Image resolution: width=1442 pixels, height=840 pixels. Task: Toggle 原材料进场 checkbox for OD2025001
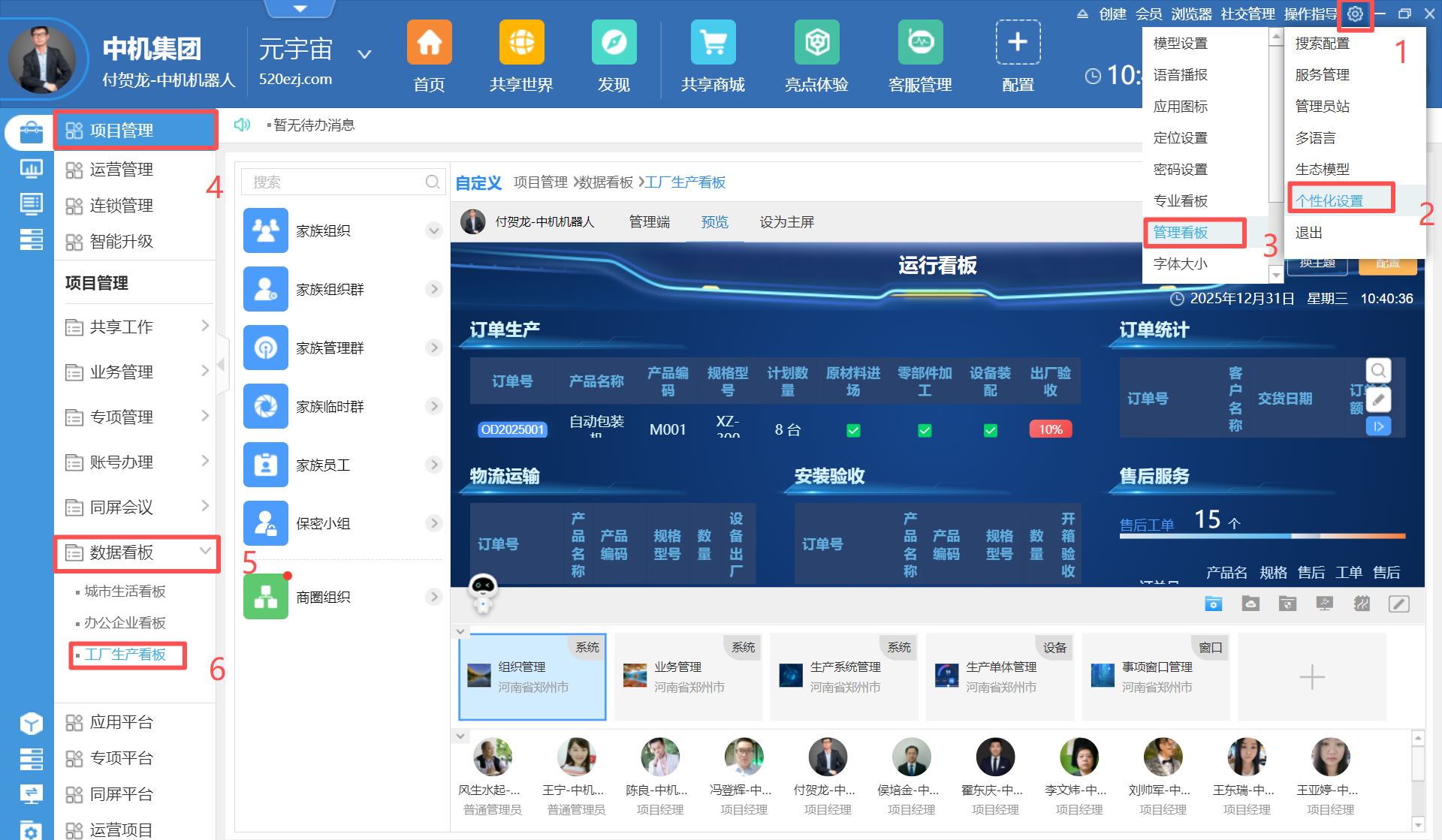(x=853, y=430)
